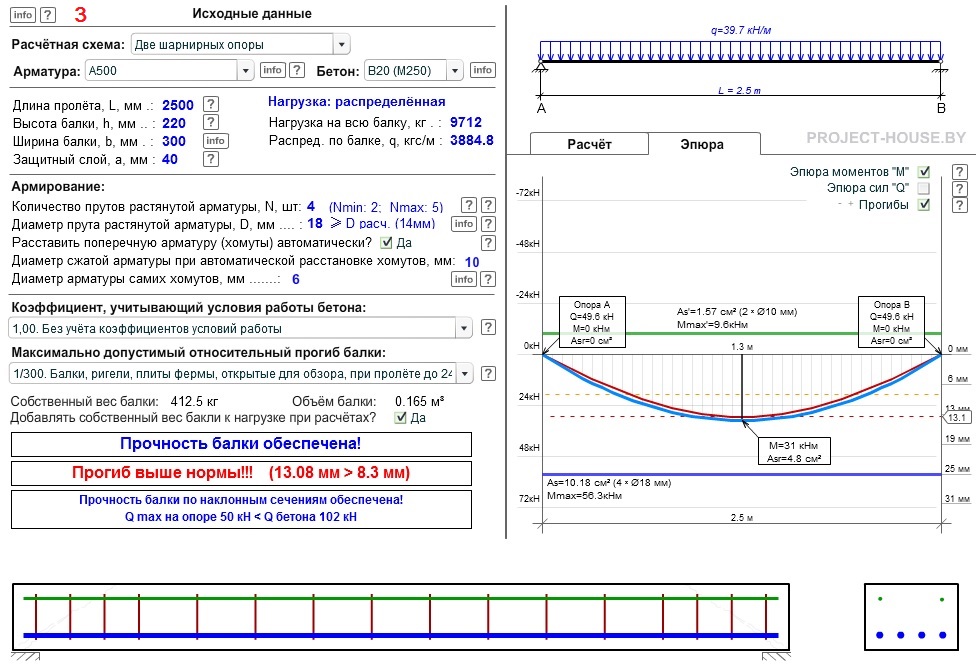Uncheck the Прогибы checkbox
Viewport: 976px width, 671px height.
click(924, 204)
